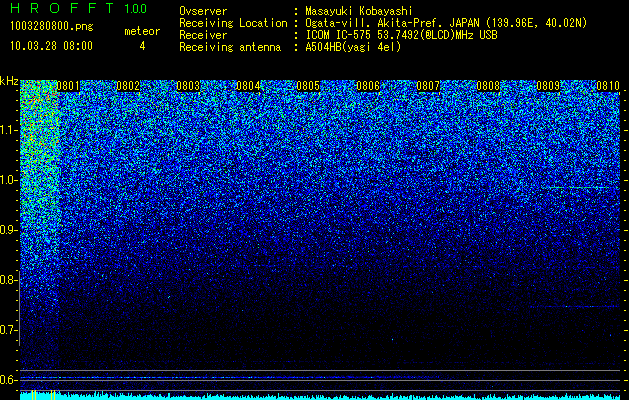Click the 0807 time marker
This screenshot has height=400, width=629.
coord(428,86)
